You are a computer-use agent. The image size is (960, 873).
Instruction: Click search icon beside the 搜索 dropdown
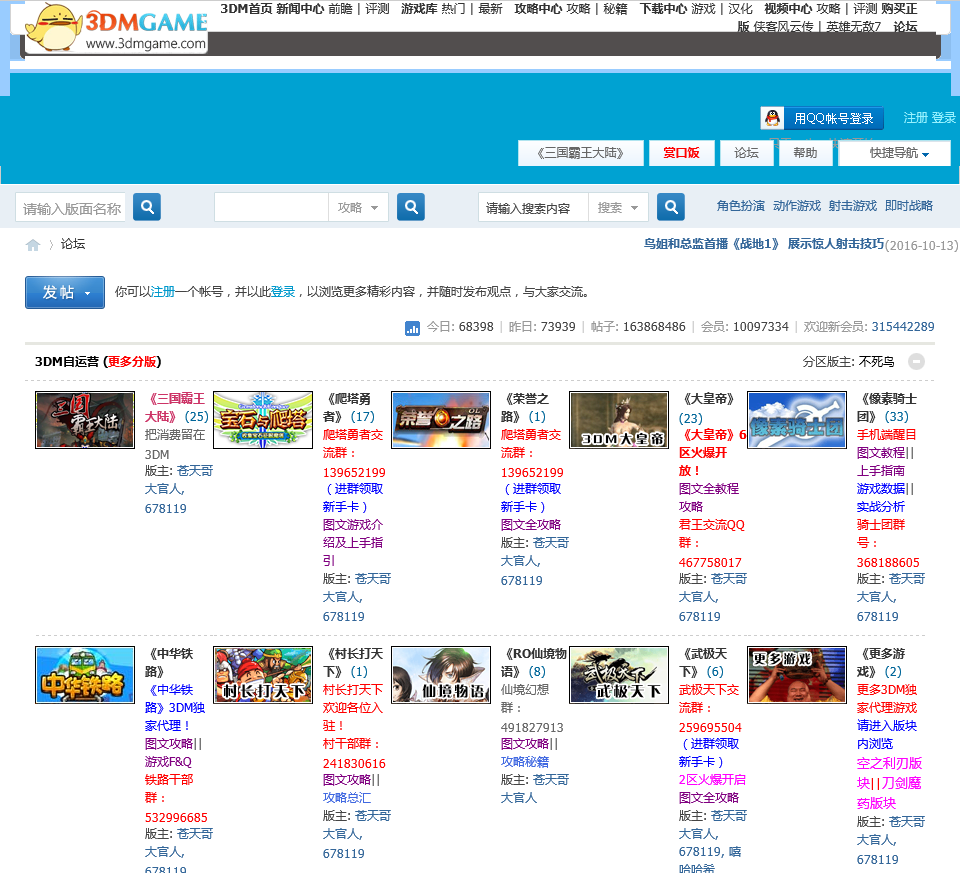[671, 207]
